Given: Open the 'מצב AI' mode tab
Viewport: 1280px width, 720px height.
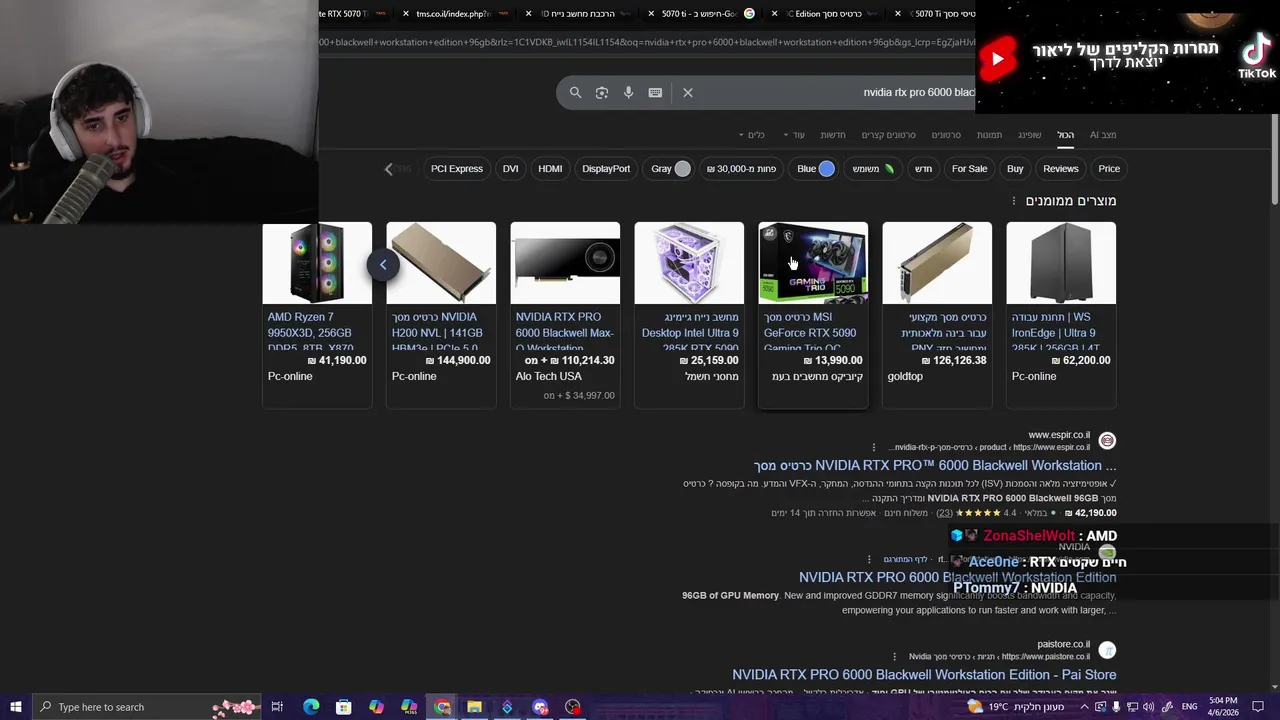Looking at the screenshot, I should tap(1103, 135).
